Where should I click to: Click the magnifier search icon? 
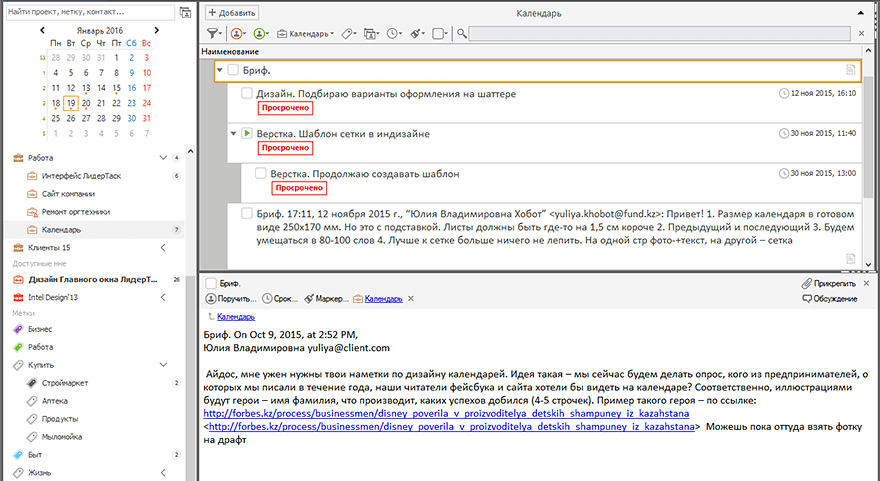461,34
